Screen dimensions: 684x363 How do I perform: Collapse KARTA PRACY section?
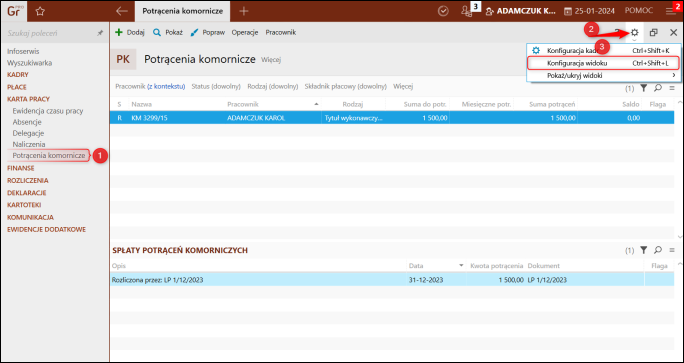[x=28, y=99]
